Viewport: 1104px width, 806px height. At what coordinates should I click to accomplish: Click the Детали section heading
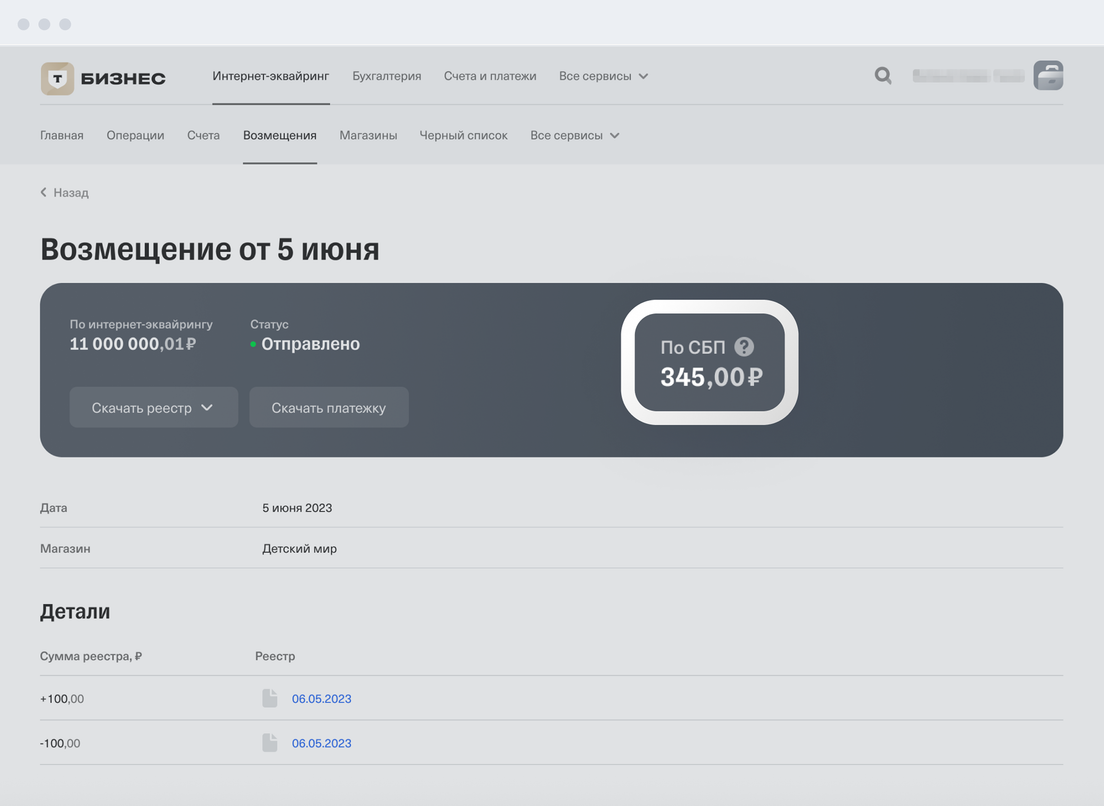tap(75, 611)
